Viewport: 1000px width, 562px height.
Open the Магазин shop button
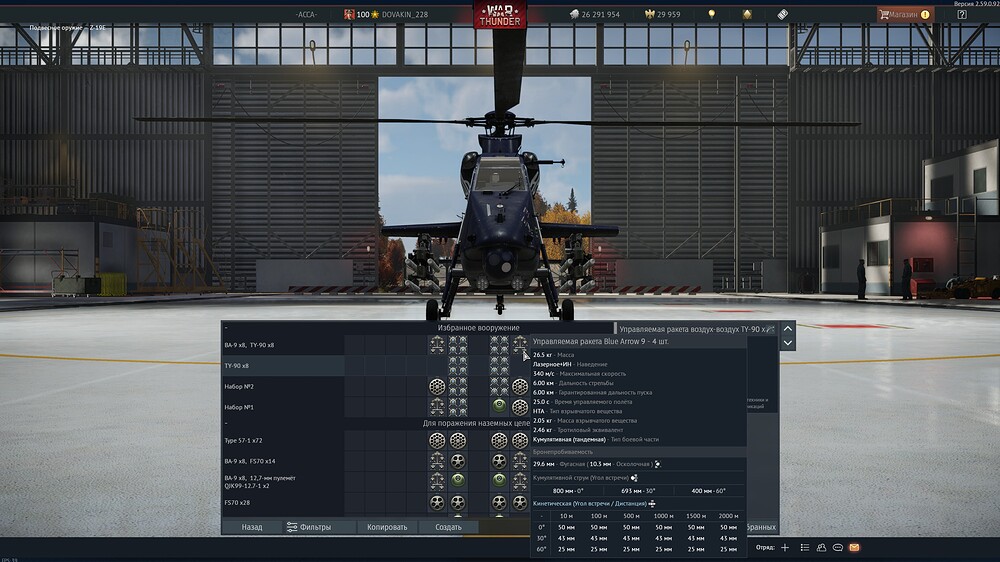click(905, 14)
